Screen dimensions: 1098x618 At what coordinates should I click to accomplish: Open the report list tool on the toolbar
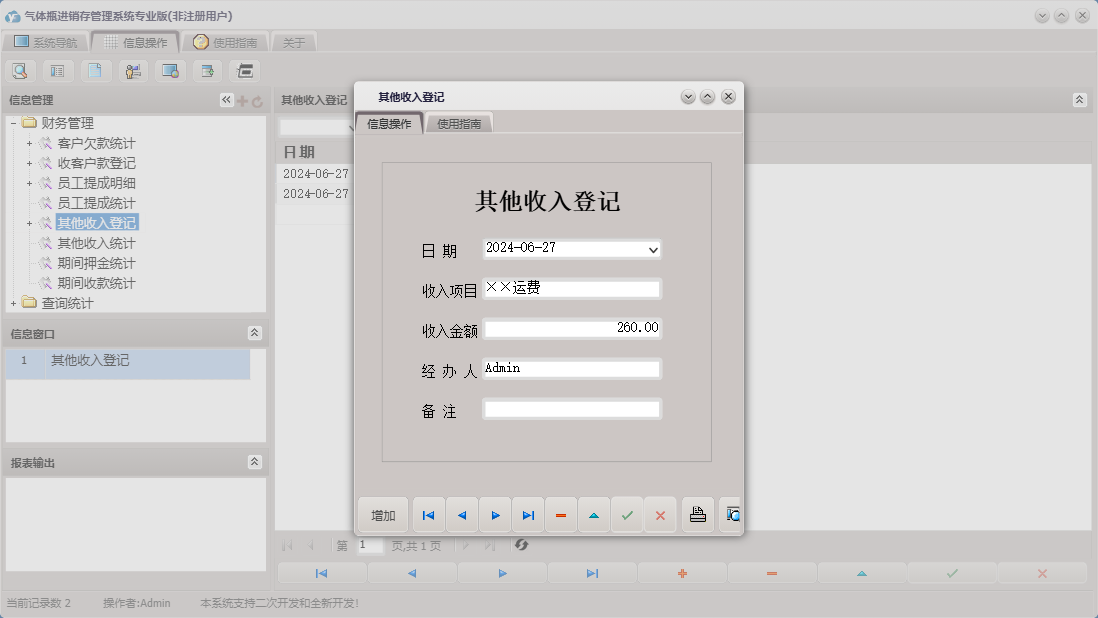57,70
